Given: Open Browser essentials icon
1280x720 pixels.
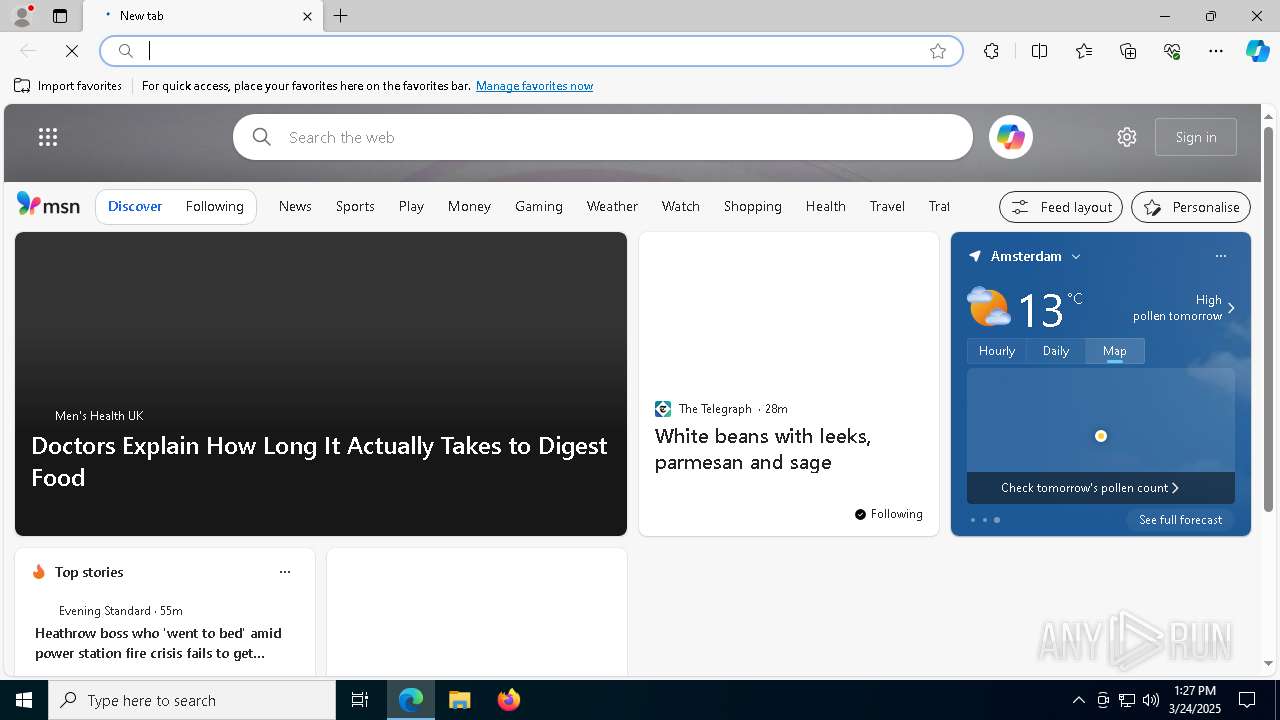Looking at the screenshot, I should [x=1172, y=51].
